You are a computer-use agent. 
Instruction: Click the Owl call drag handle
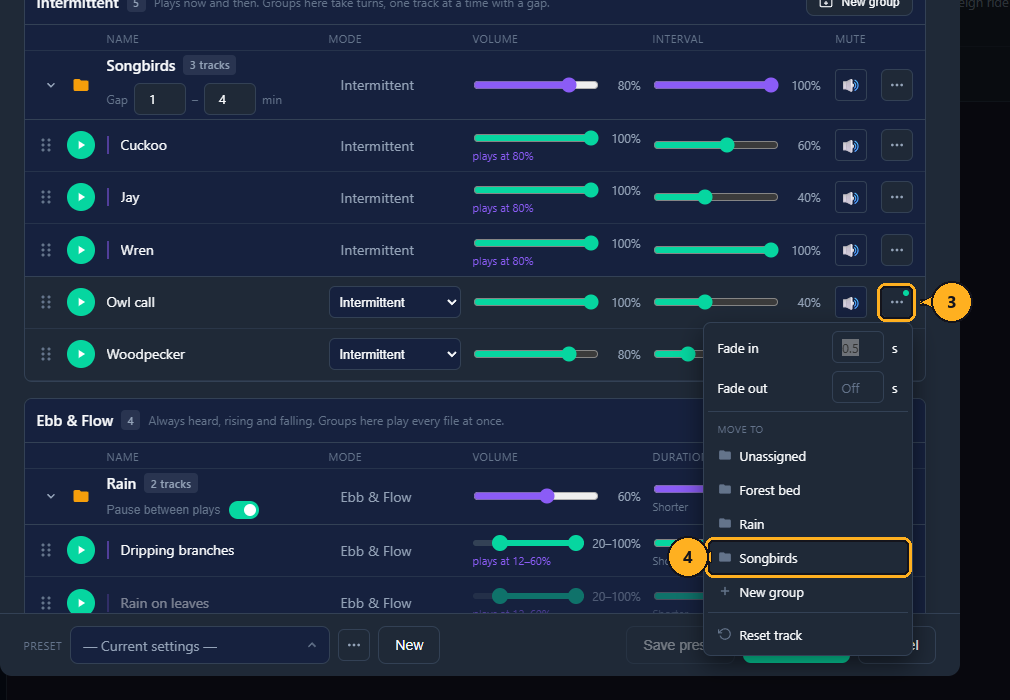pos(46,302)
